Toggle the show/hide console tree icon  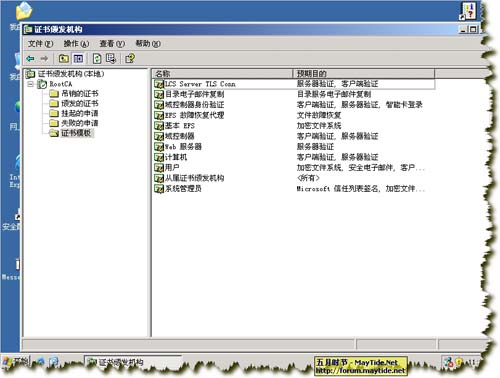click(78, 59)
